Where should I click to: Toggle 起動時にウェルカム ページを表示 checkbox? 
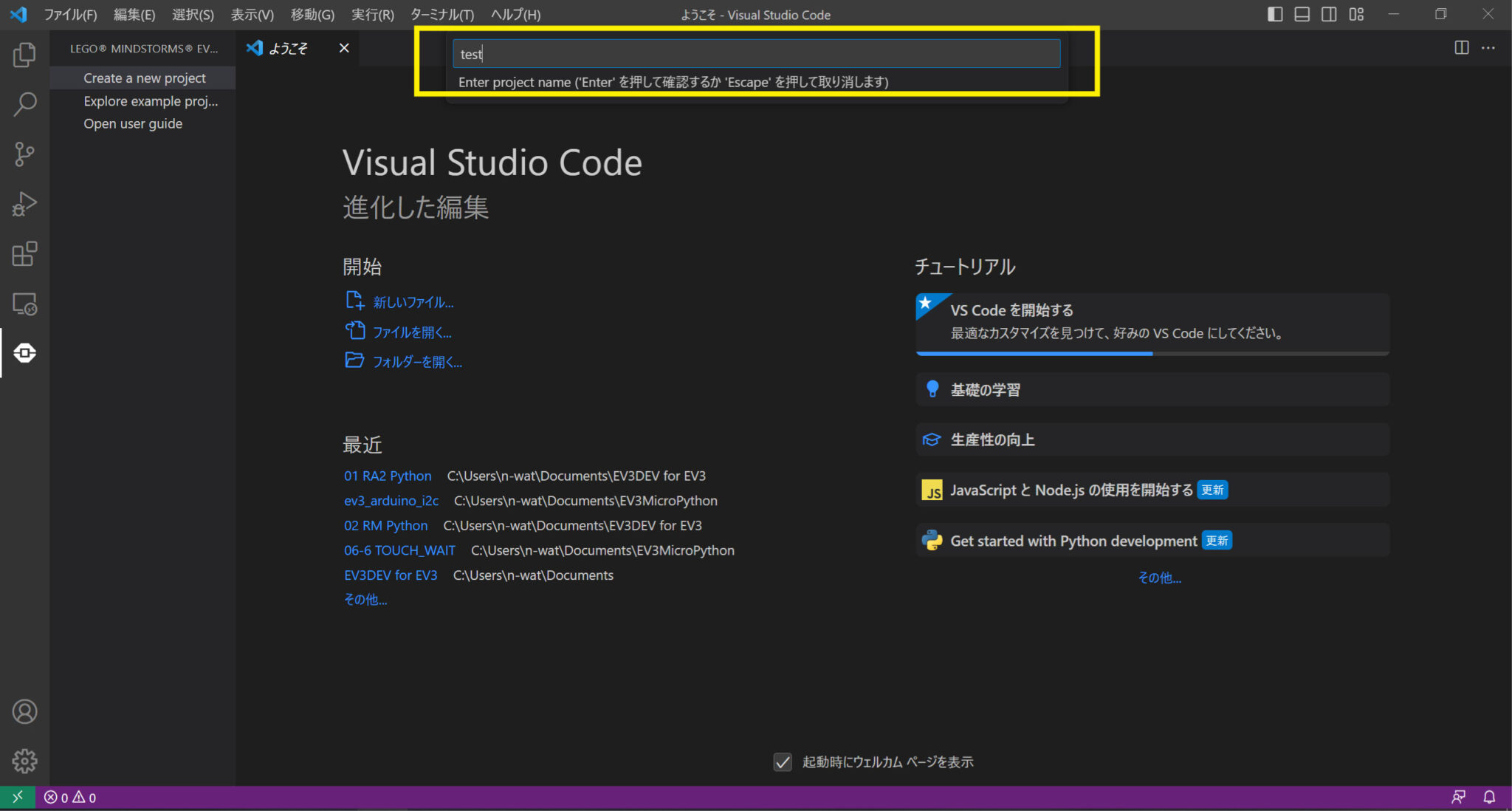[783, 762]
